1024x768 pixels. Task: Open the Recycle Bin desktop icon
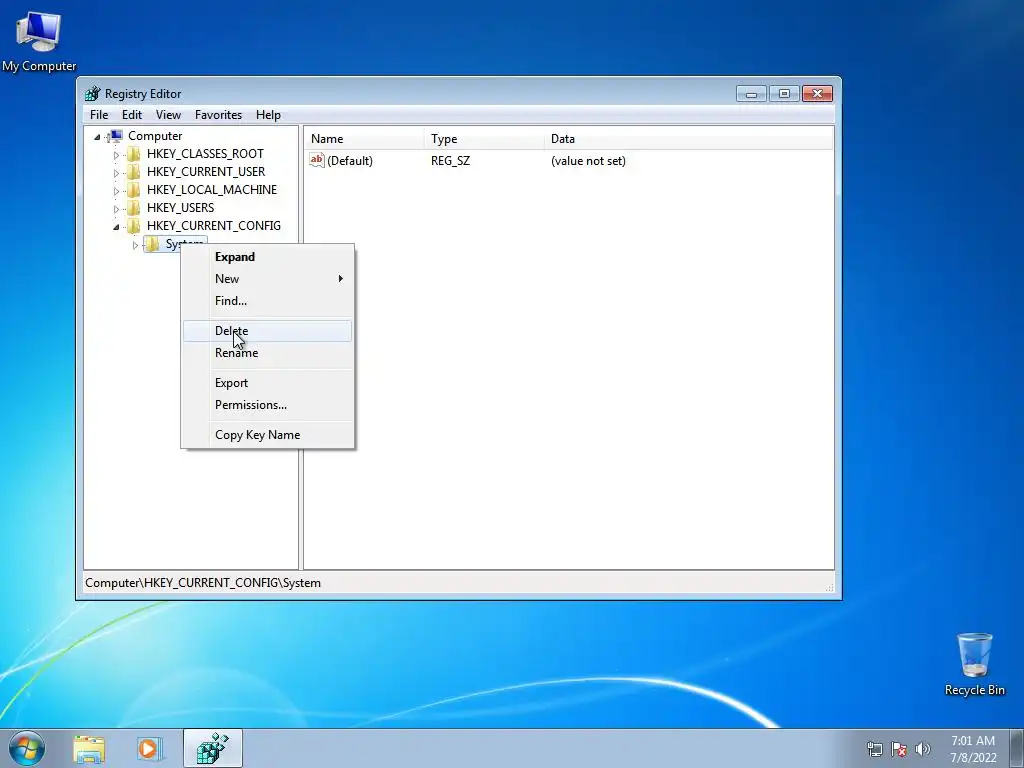click(x=974, y=664)
